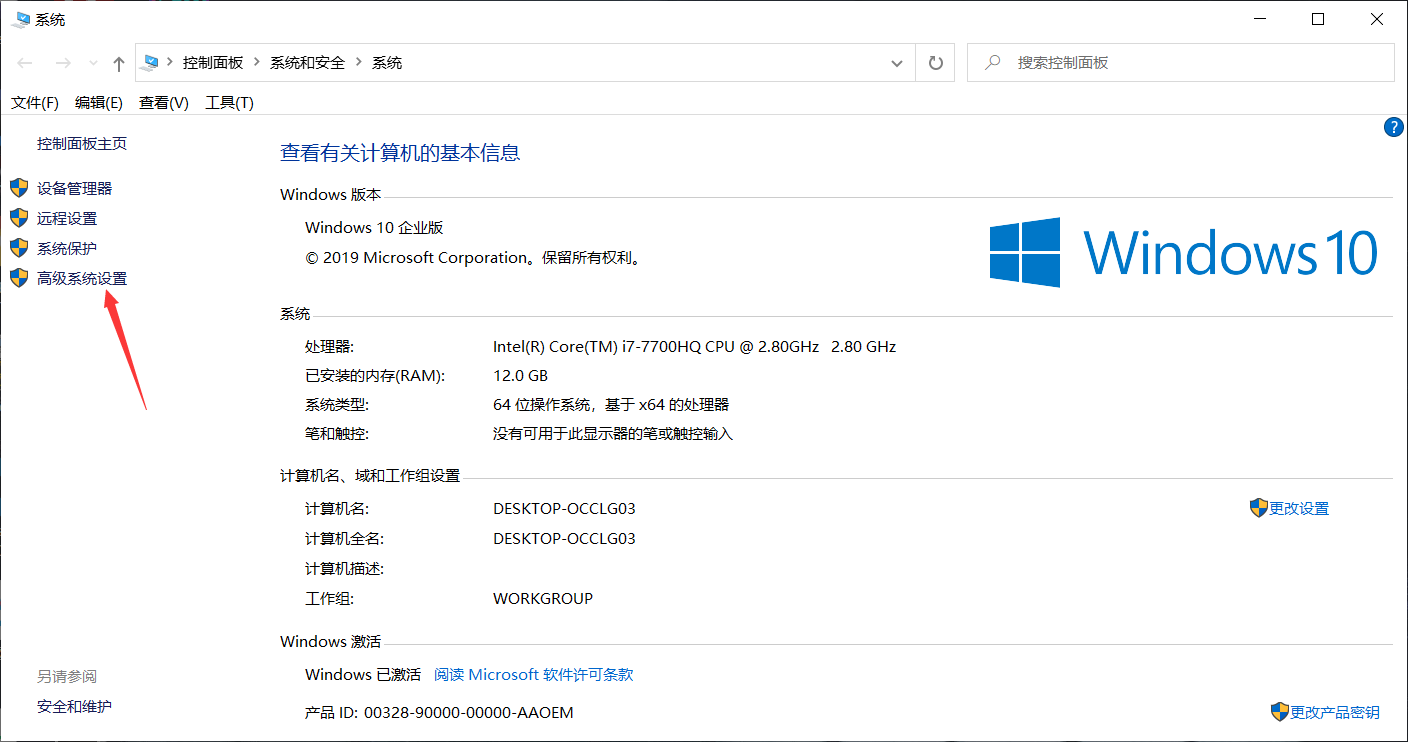
Task: Expand chevron before 控制面板 breadcrumb
Action: pyautogui.click(x=170, y=62)
